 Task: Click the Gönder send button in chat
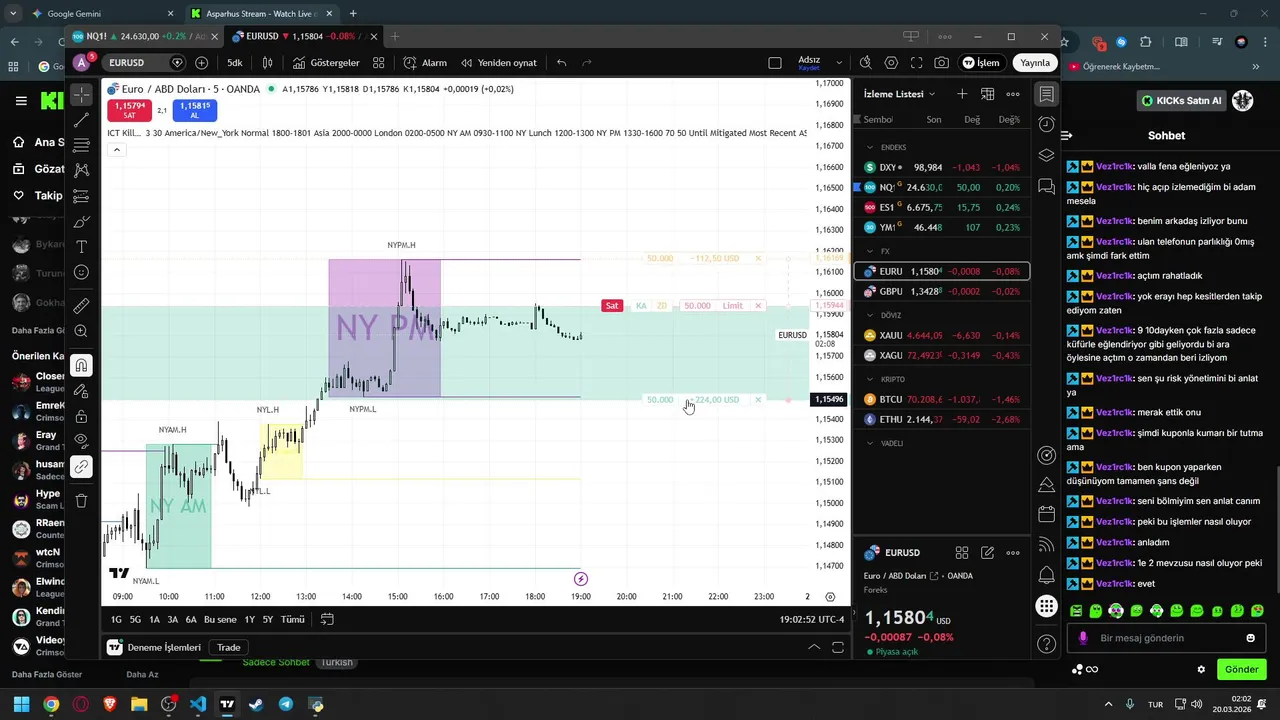click(1242, 669)
